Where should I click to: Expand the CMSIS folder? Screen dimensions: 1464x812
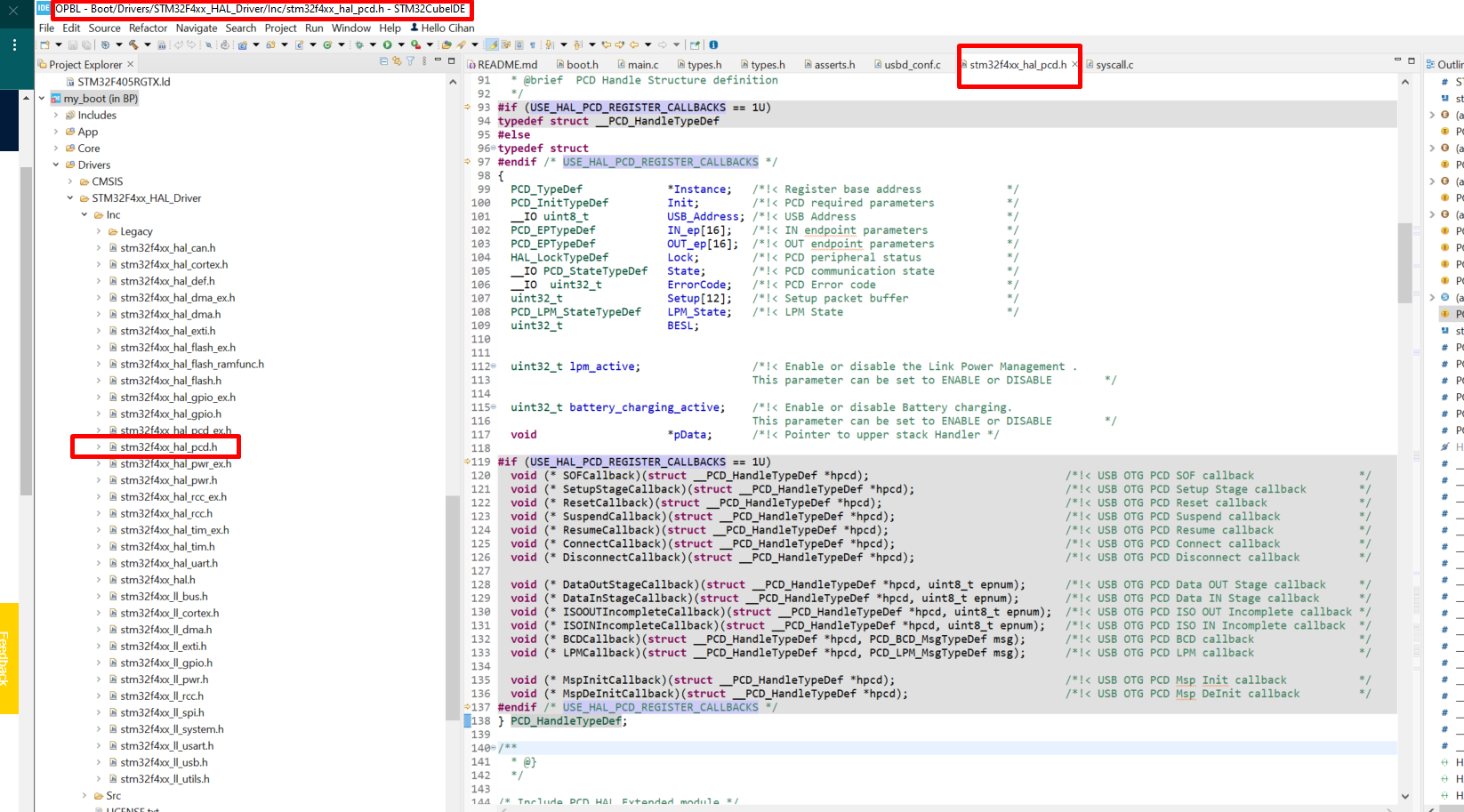click(x=69, y=181)
